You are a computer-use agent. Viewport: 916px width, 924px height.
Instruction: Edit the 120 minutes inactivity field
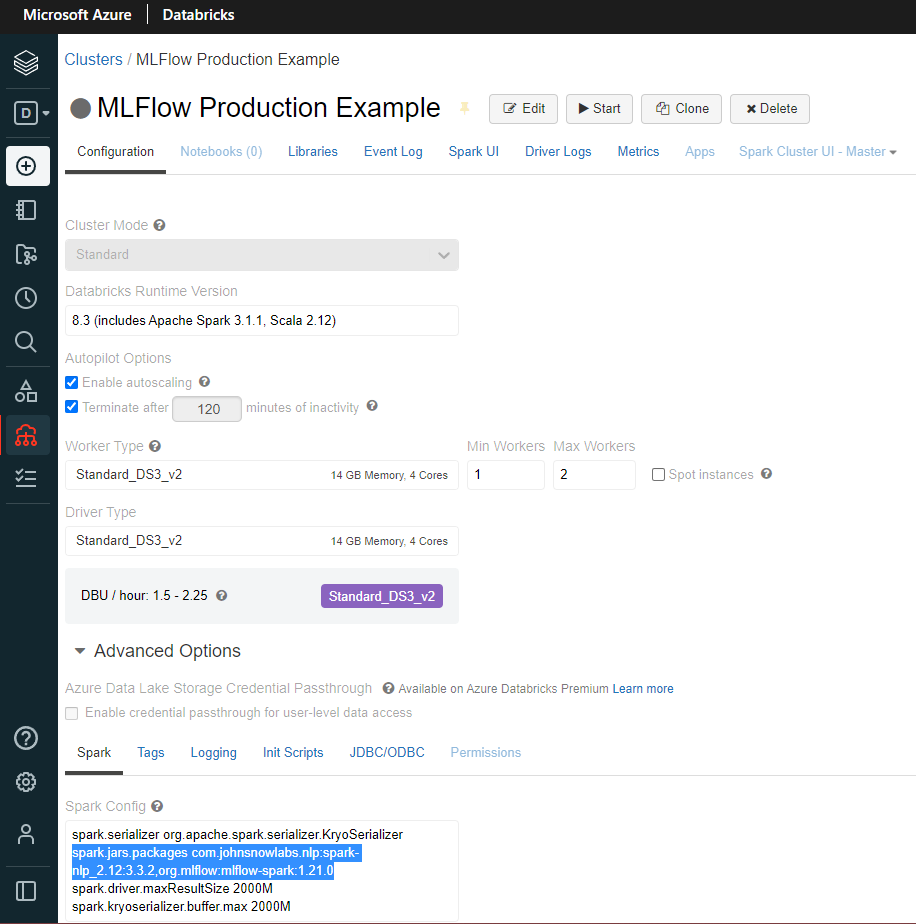point(206,408)
